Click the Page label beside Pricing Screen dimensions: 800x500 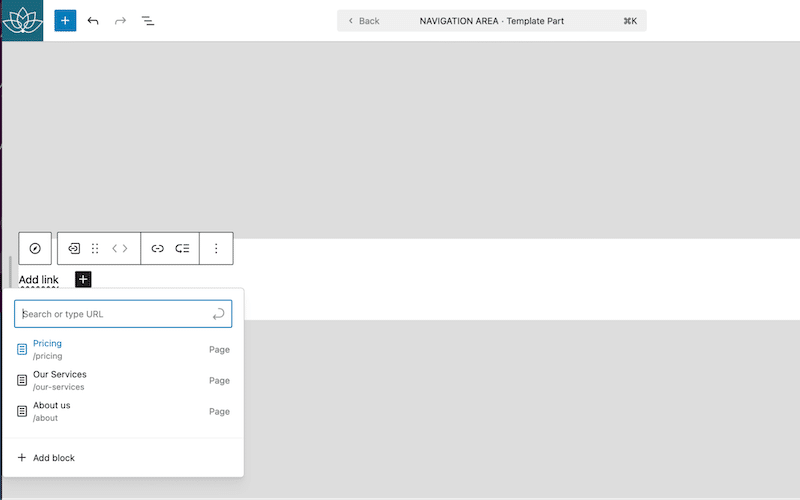(219, 349)
